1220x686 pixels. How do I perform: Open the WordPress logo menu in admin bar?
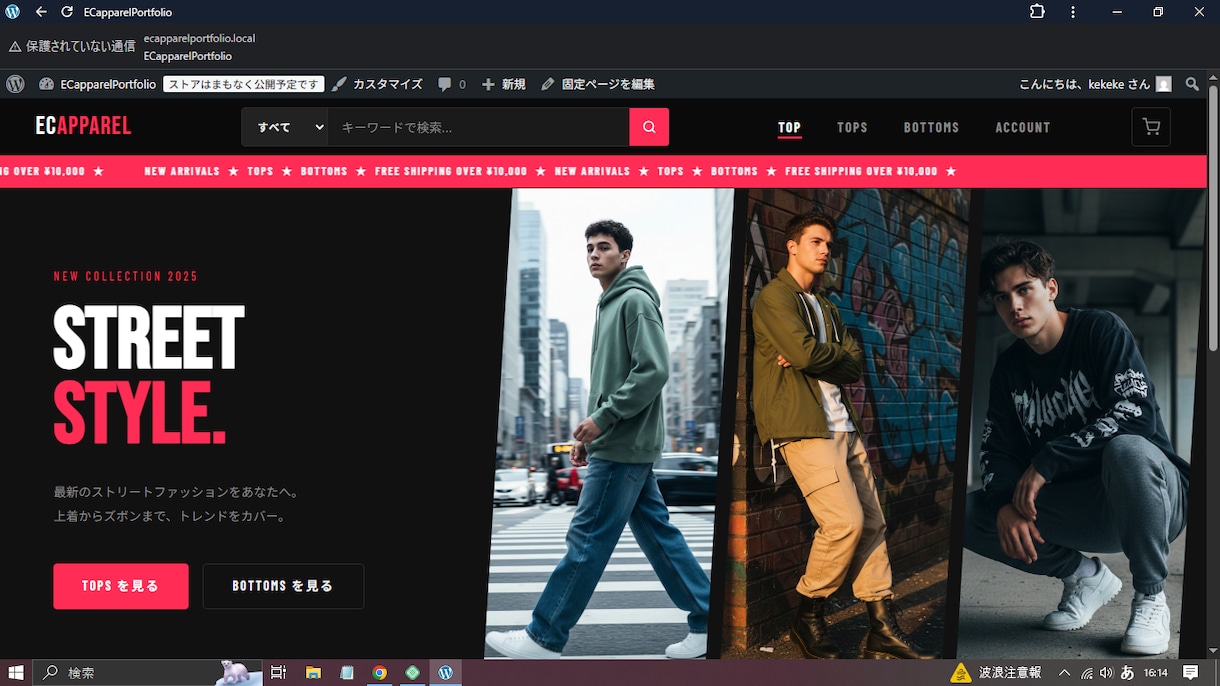pyautogui.click(x=15, y=84)
